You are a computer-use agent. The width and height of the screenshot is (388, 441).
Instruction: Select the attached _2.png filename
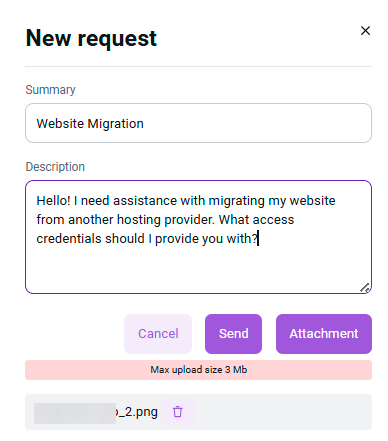coord(137,412)
